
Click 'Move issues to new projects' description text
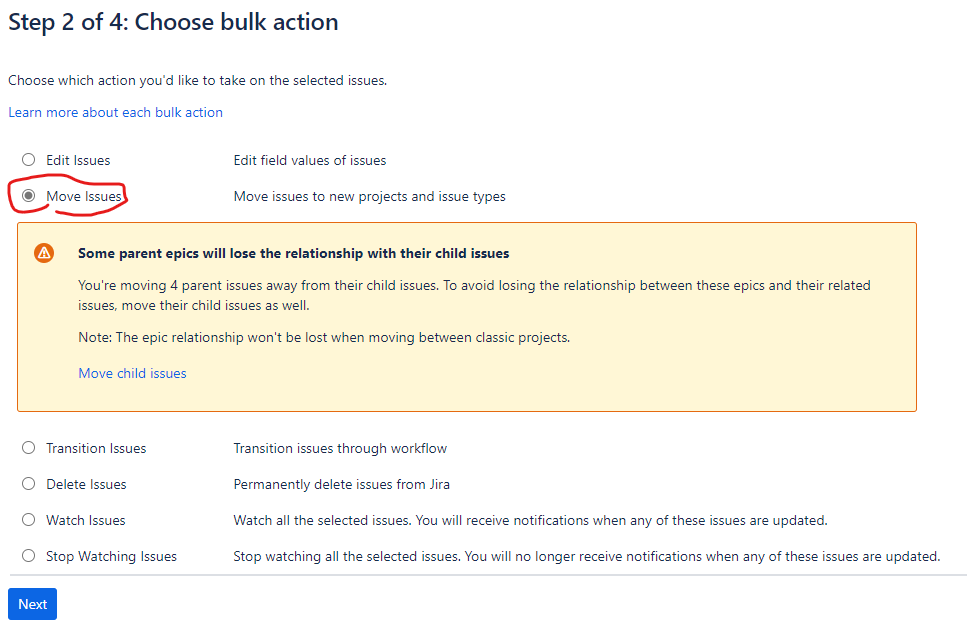coord(369,196)
